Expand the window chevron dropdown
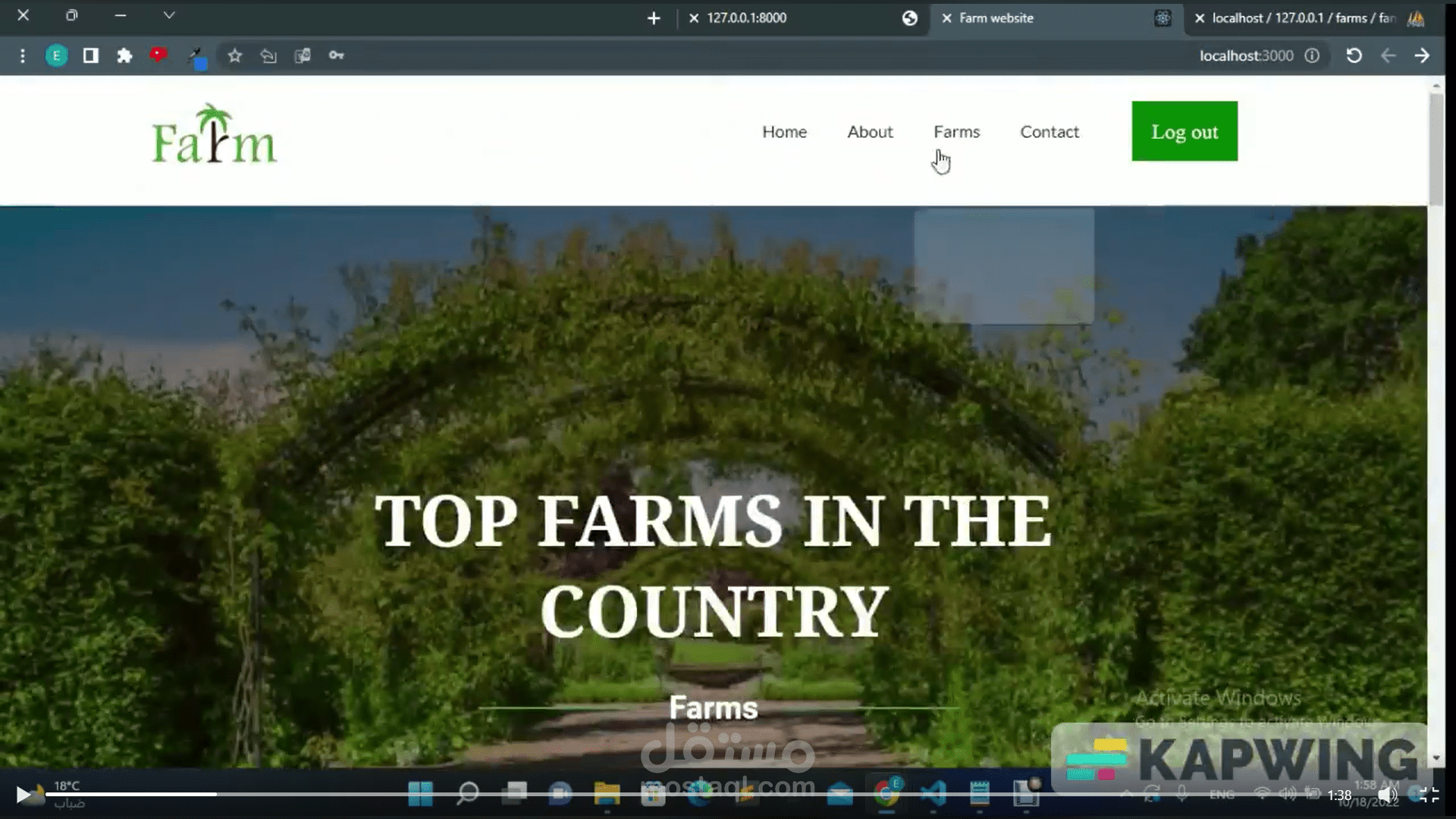The image size is (1456, 819). pos(168,15)
